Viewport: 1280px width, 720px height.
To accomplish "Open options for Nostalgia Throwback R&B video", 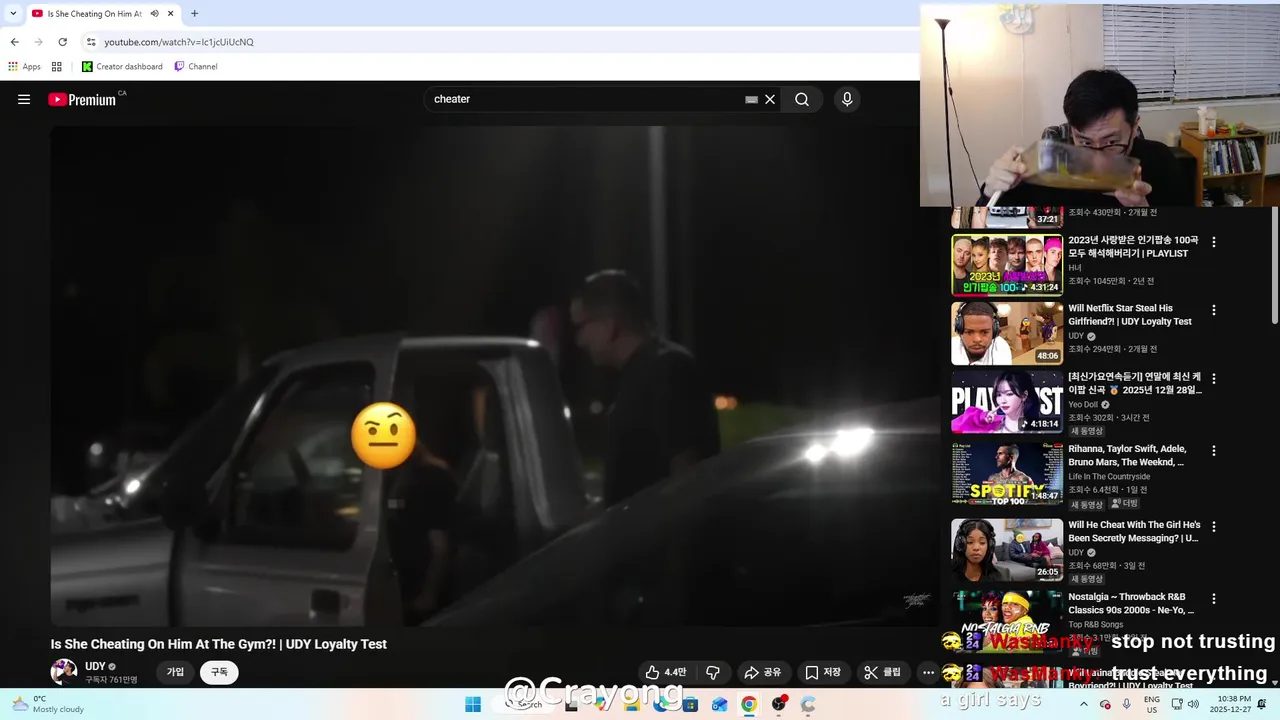I will click(1214, 599).
